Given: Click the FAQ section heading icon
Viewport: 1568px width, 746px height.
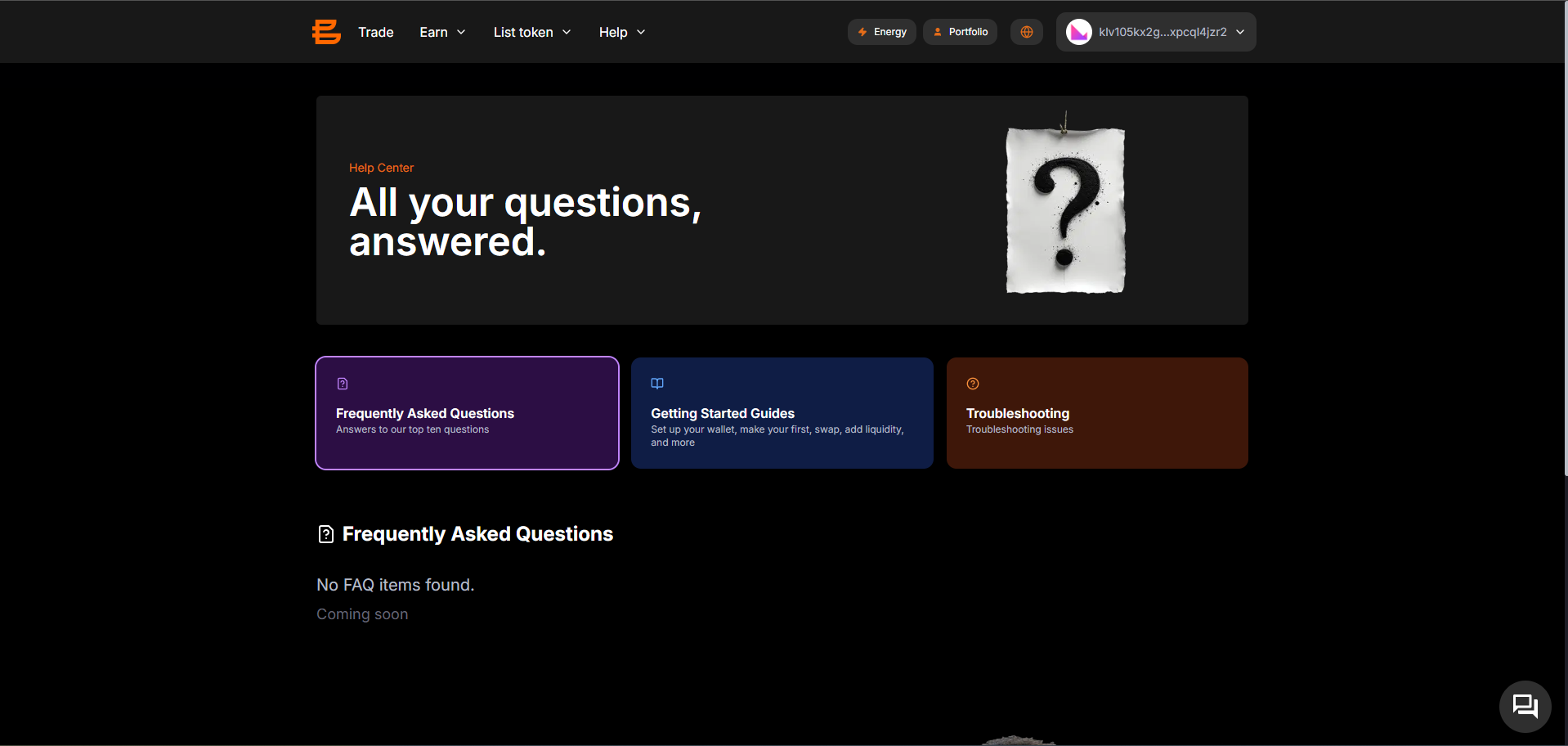Looking at the screenshot, I should point(326,534).
